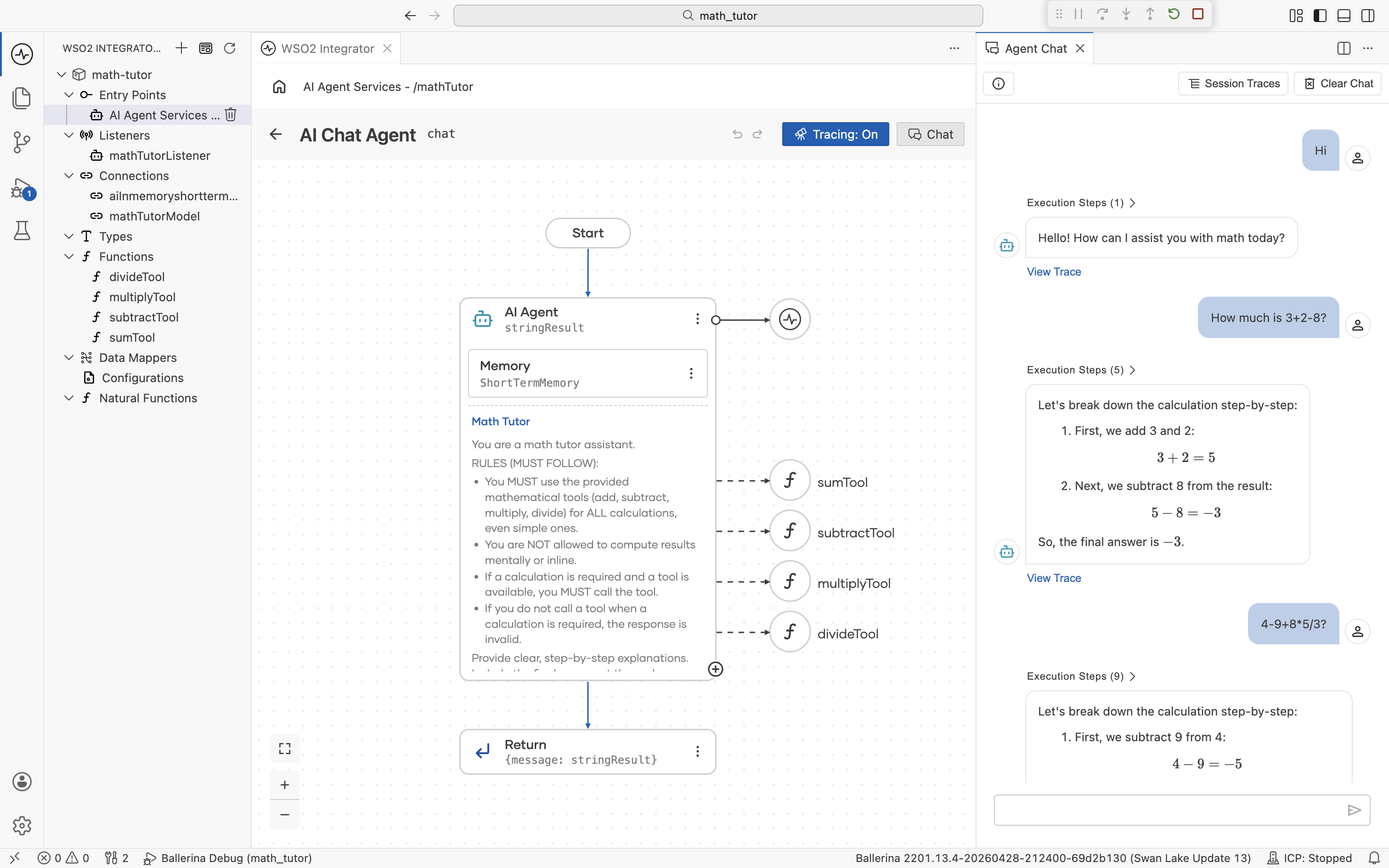1389x868 pixels.
Task: Expand Execution Steps (9) in the chat
Action: [x=1081, y=676]
